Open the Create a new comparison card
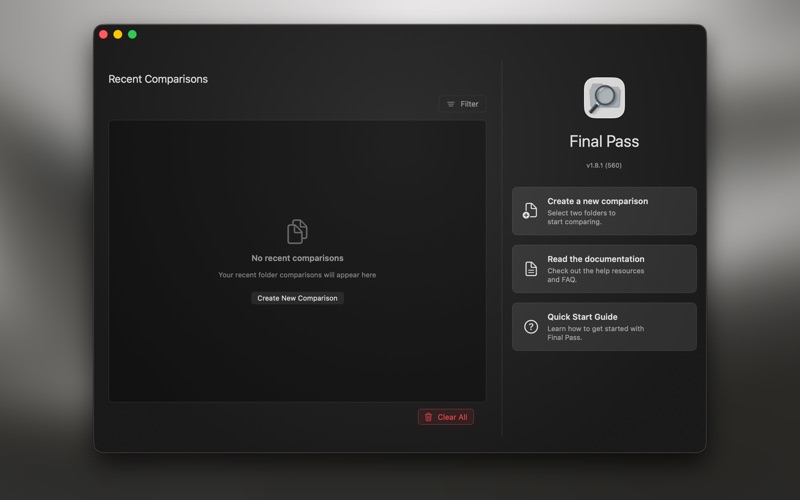The image size is (800, 500). click(x=604, y=211)
